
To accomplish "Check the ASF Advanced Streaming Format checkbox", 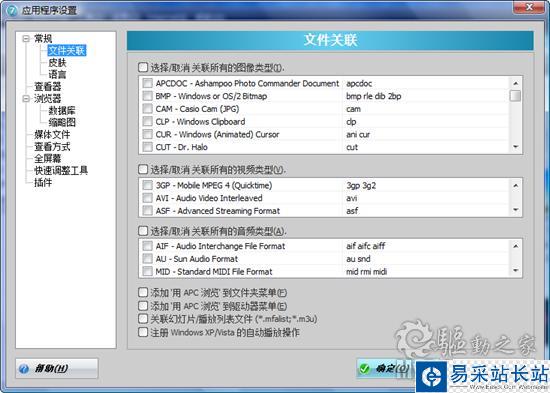I will [x=148, y=211].
